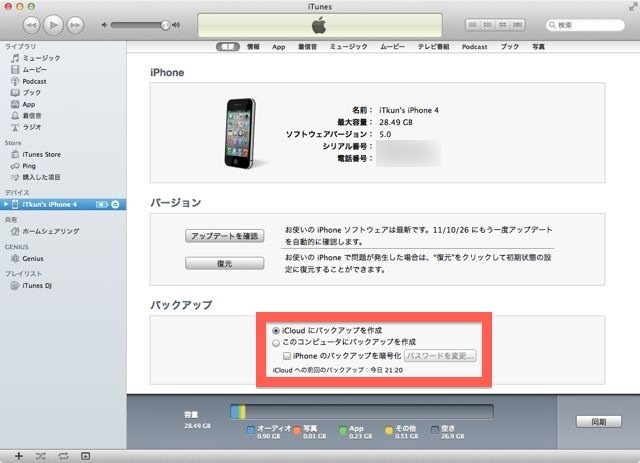This screenshot has height=463, width=640.
Task: Open Ping in the sidebar
Action: pyautogui.click(x=29, y=166)
